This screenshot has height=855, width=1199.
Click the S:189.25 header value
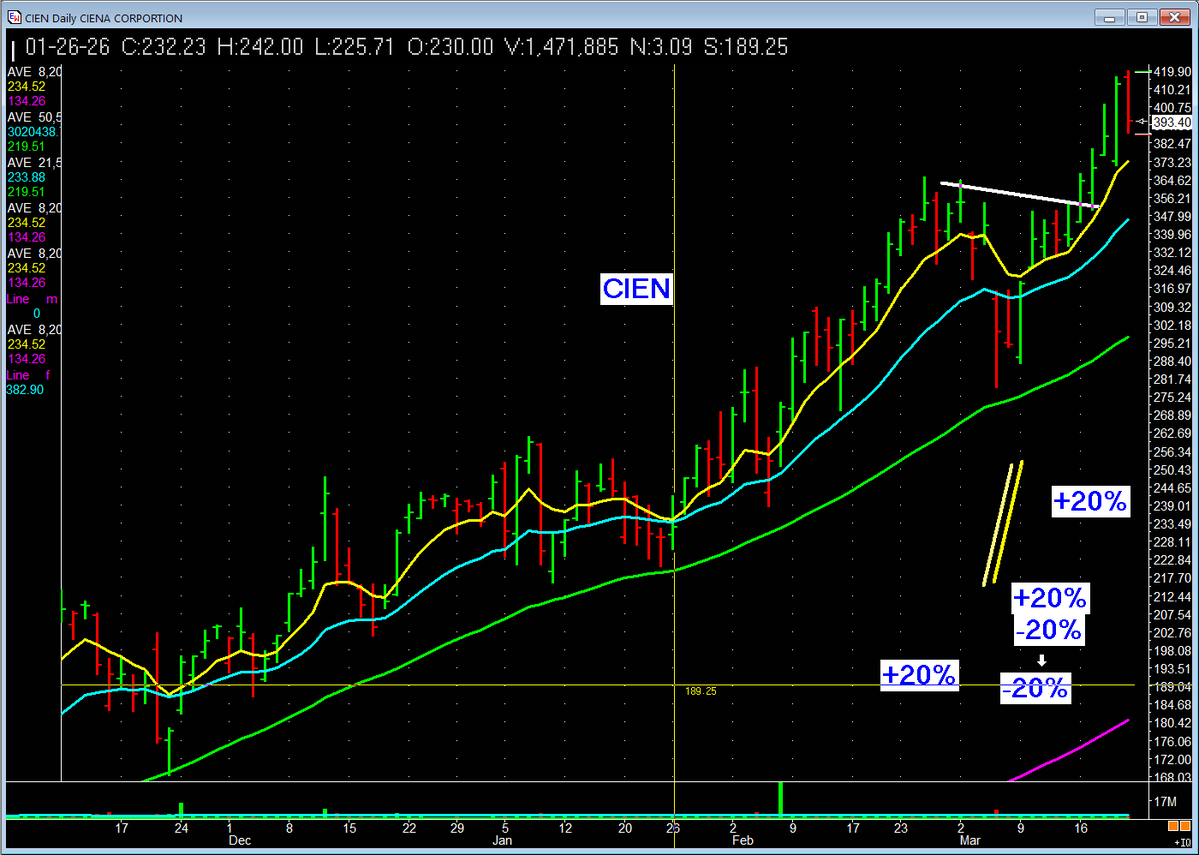point(746,47)
